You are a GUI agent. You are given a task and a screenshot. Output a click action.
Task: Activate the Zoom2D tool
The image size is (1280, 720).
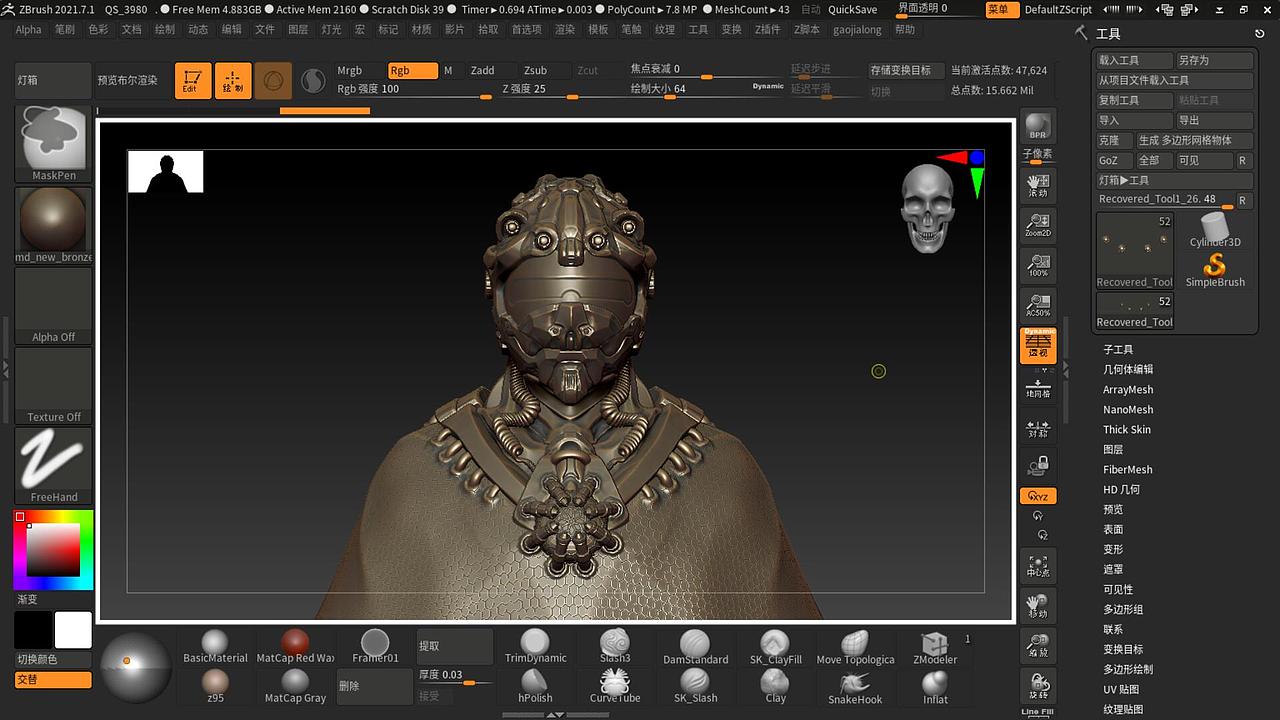1038,225
